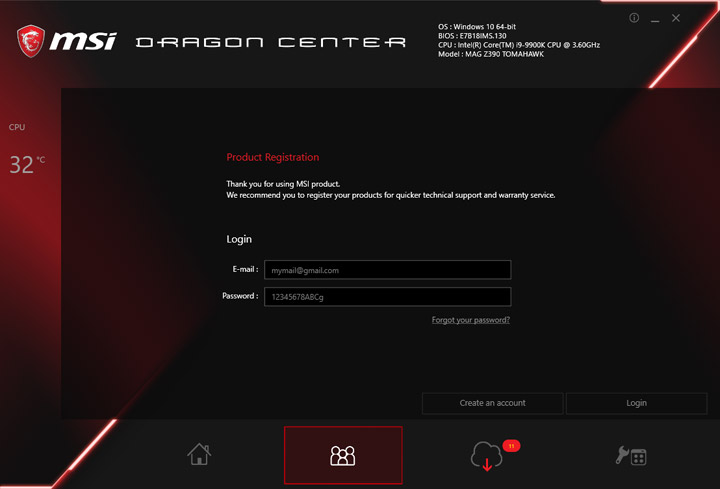Screen dimensions: 720x489
Task: Click the Product Registration heading
Action: pos(273,157)
